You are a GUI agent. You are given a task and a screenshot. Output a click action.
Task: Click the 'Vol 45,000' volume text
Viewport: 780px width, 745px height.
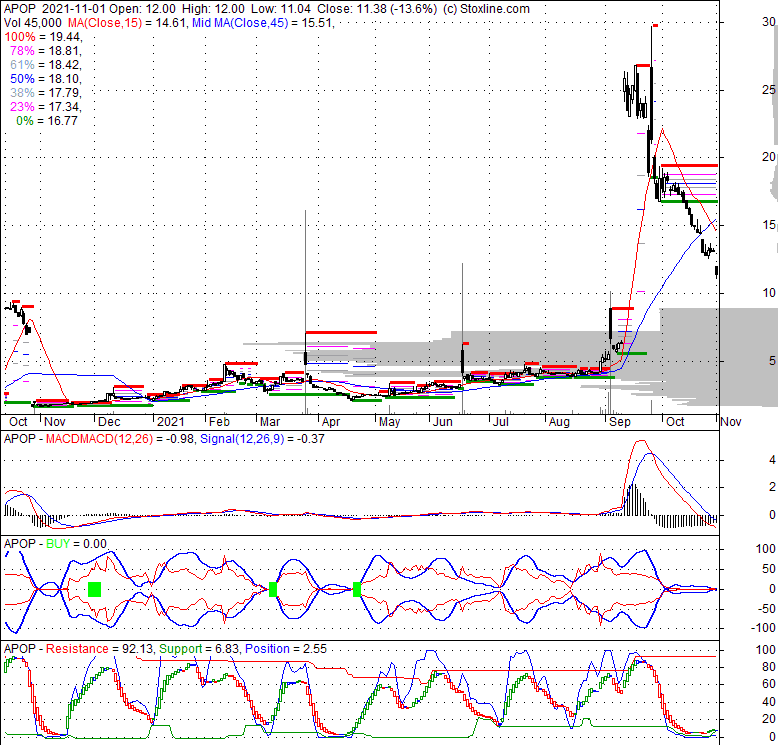point(33,23)
